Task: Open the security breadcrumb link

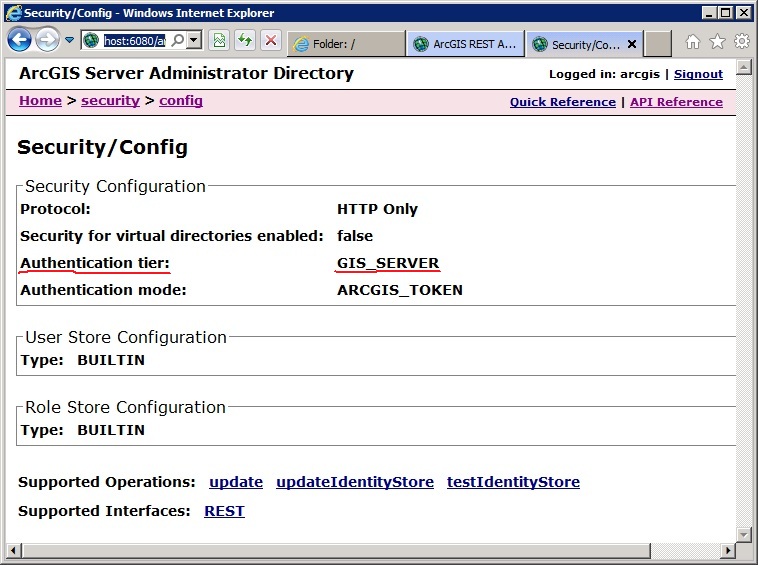Action: pos(110,101)
